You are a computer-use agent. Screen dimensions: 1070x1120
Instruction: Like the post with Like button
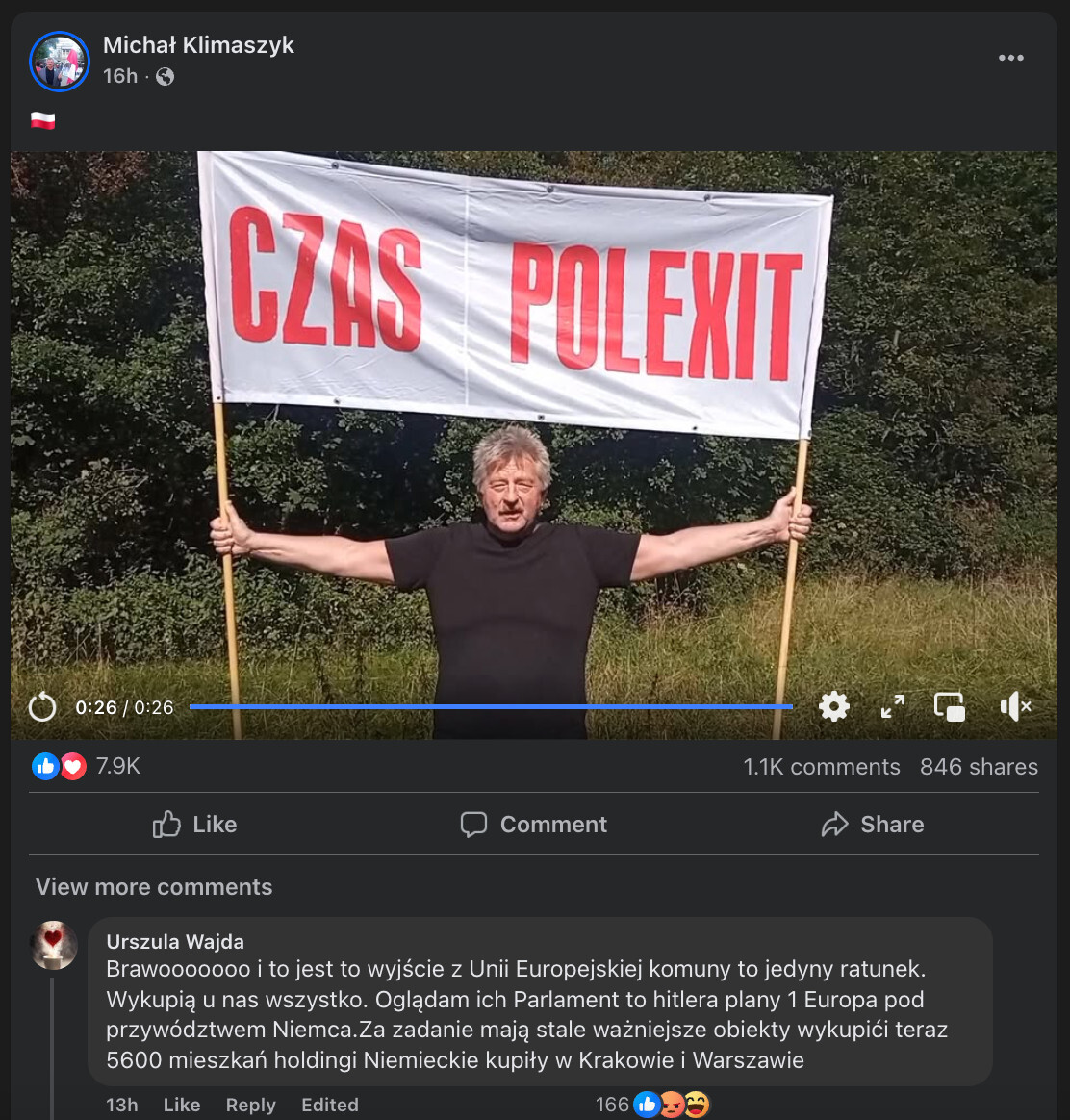194,825
